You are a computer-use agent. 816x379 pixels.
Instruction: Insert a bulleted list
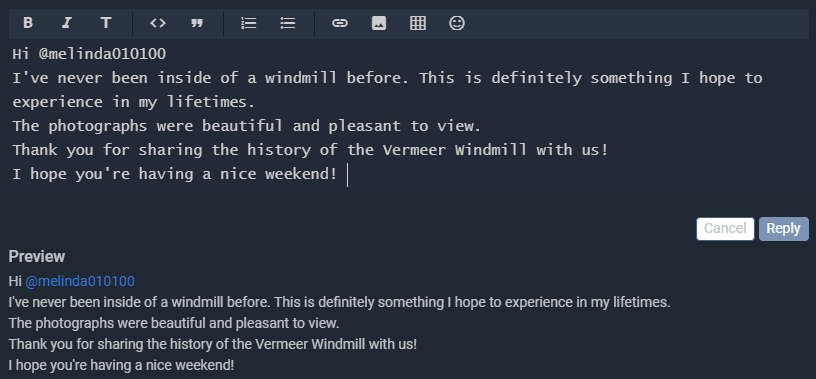point(288,23)
